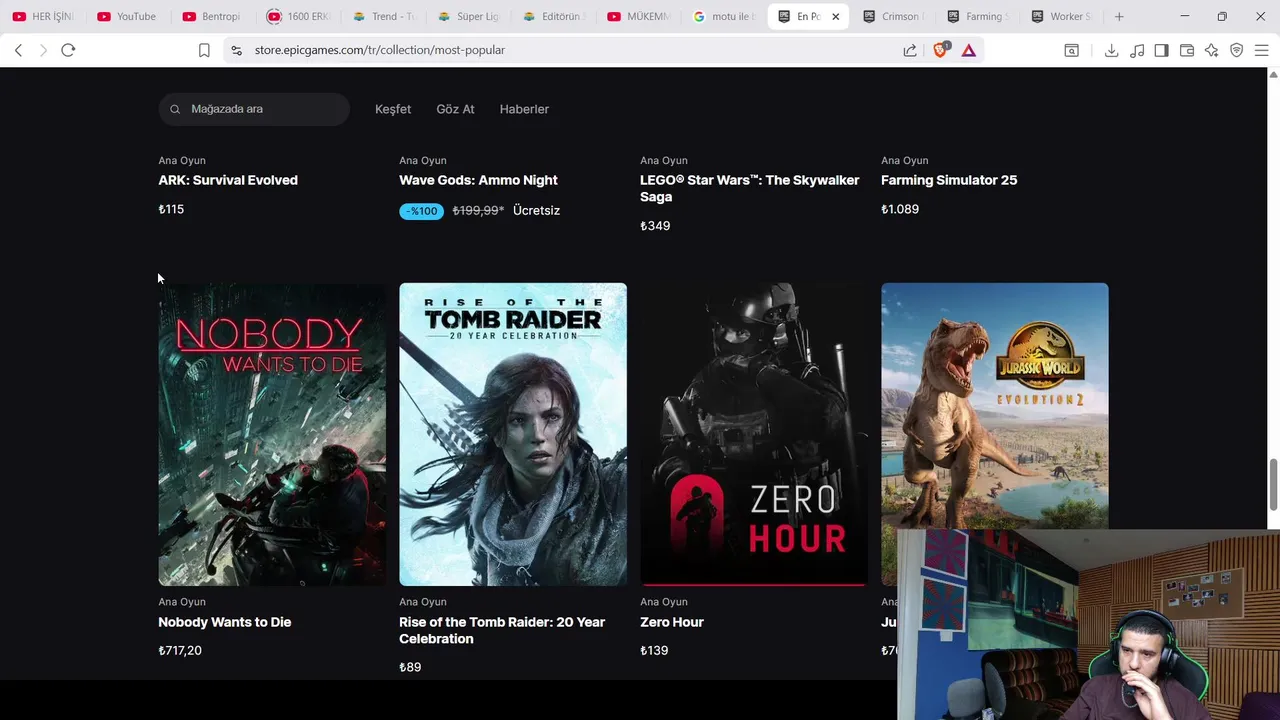The height and width of the screenshot is (720, 1280).
Task: Click the 'Ücretsiz' price label
Action: tap(536, 210)
